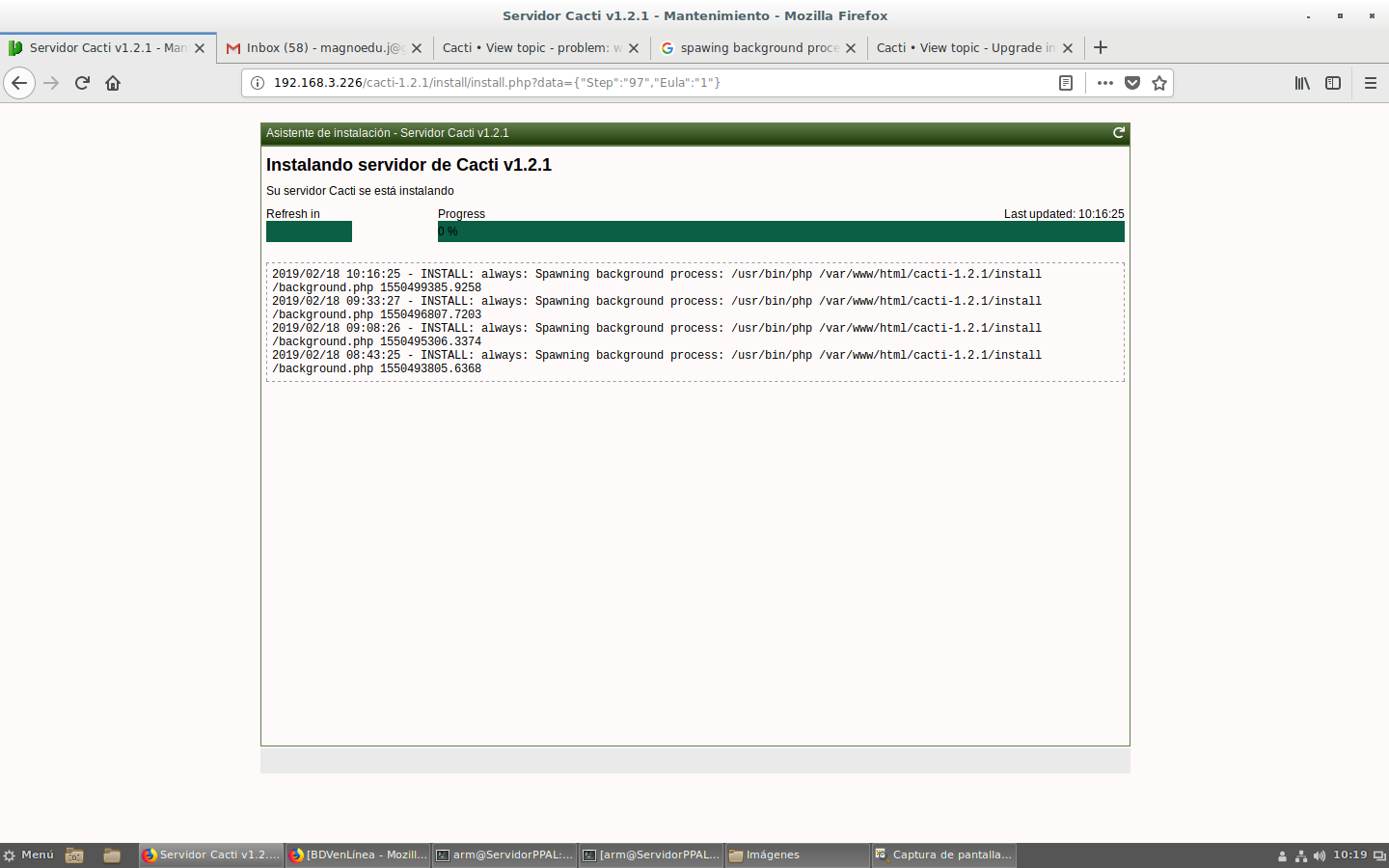Minimize the Firefox window

pyautogui.click(x=1309, y=16)
